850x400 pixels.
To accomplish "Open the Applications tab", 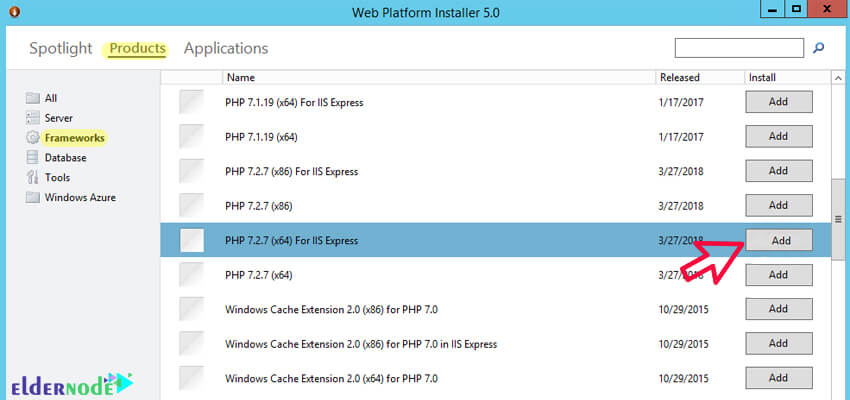I will pyautogui.click(x=226, y=48).
